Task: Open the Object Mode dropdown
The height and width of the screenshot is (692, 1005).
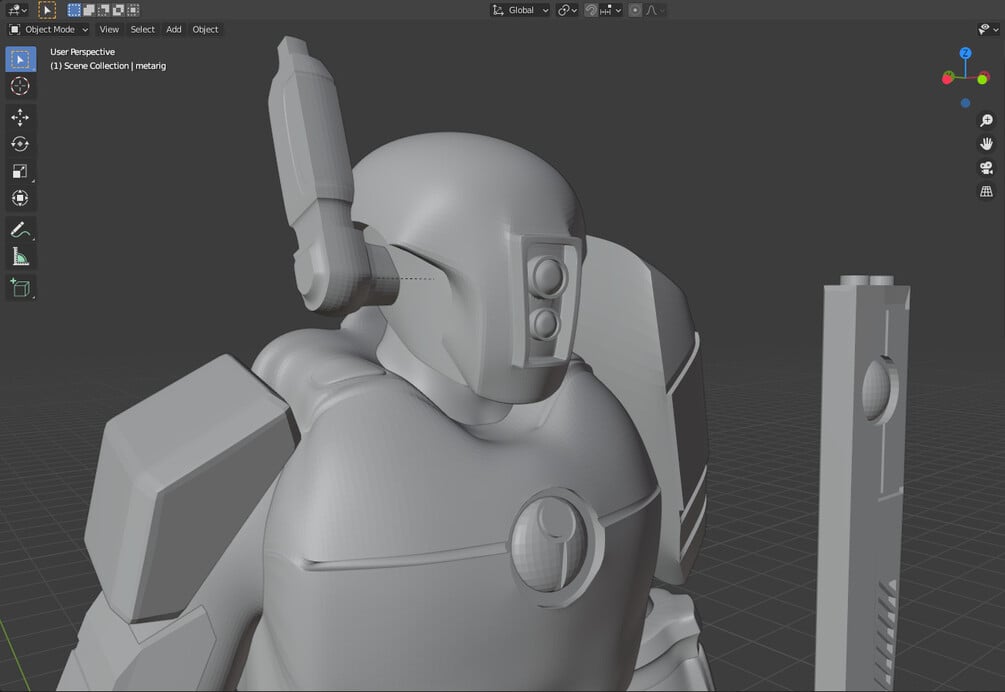Action: 49,29
